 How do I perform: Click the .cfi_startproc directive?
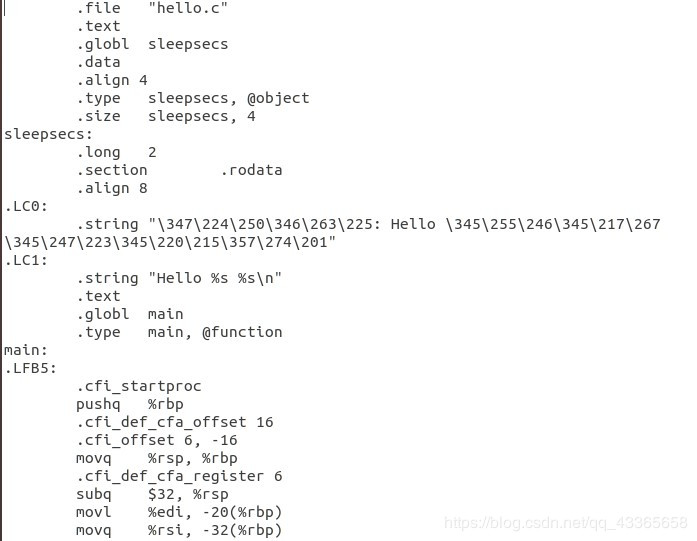coord(139,386)
